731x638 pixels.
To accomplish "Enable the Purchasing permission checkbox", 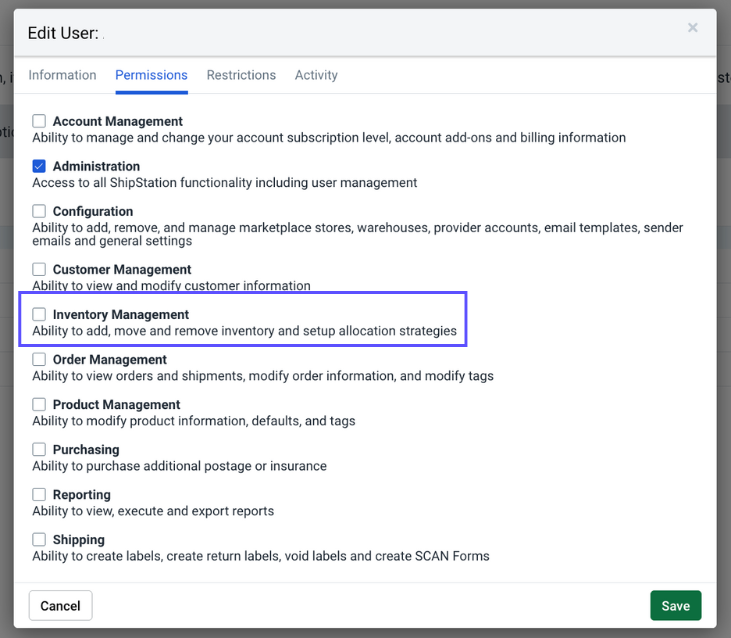I will (39, 449).
